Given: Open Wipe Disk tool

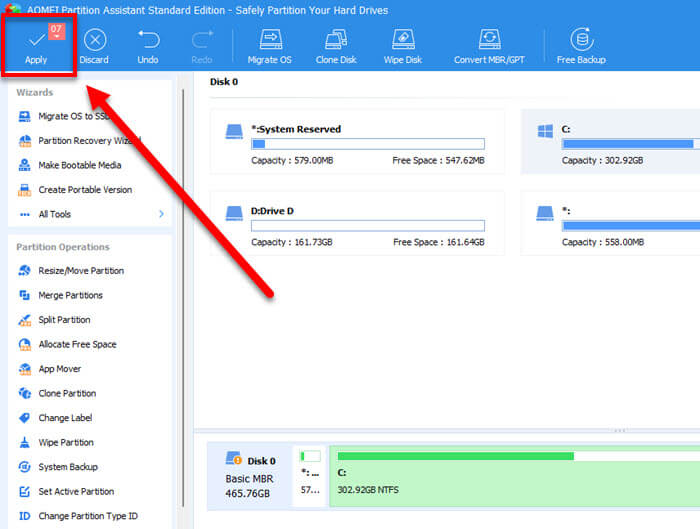Looking at the screenshot, I should 403,46.
